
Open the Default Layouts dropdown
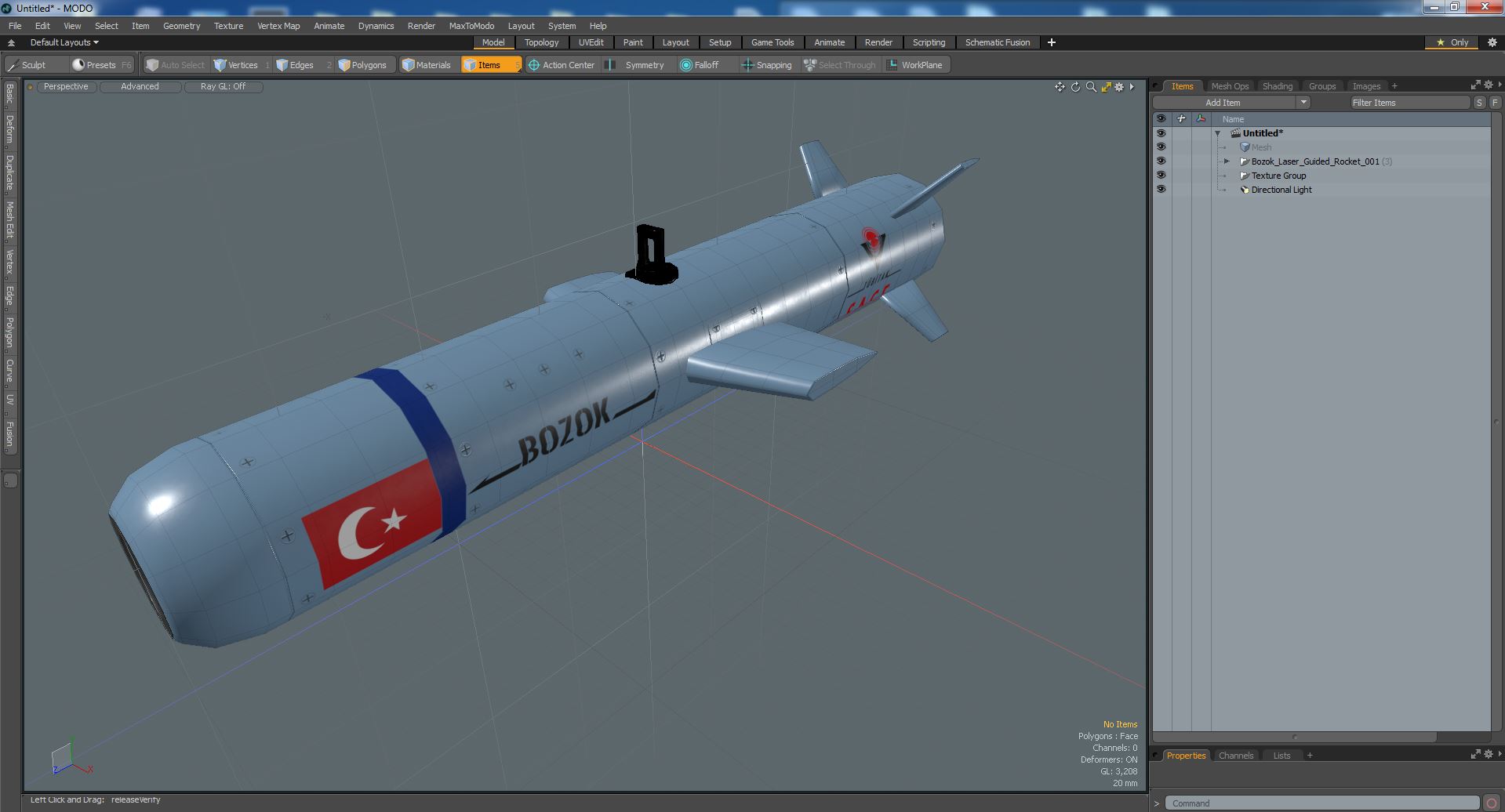click(64, 42)
